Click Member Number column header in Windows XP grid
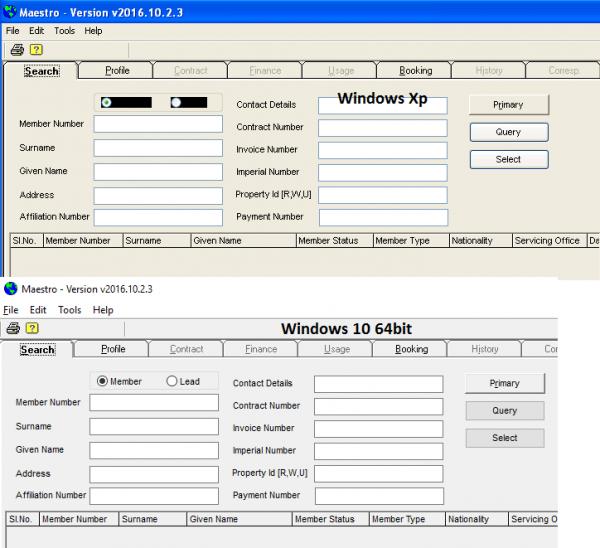This screenshot has height=548, width=600. pos(83,241)
